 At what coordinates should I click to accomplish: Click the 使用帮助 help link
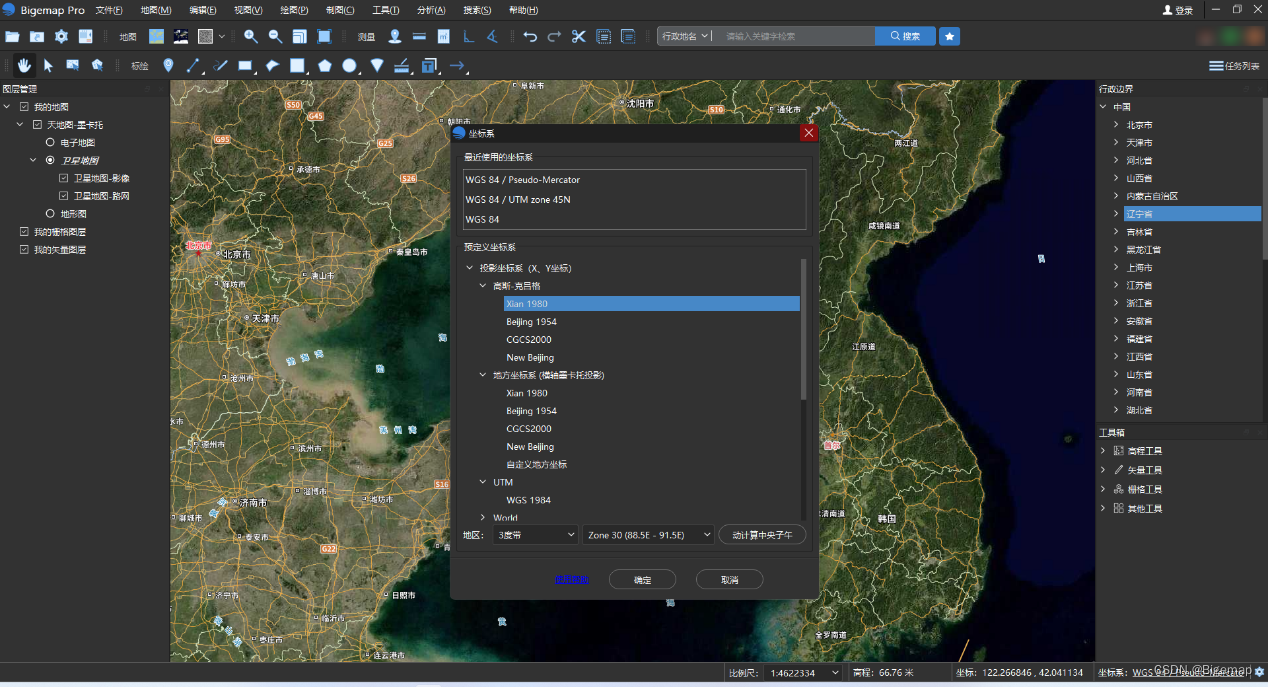pyautogui.click(x=572, y=580)
